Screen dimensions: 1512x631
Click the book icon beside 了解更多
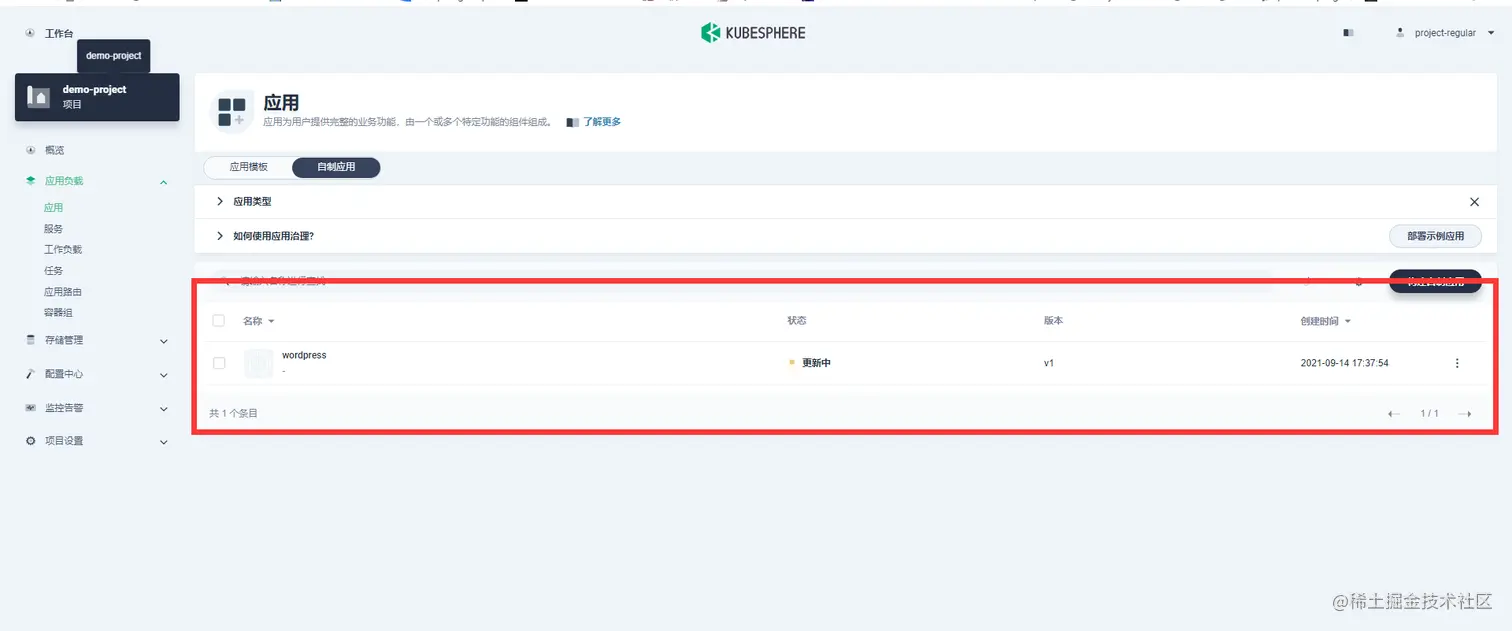tap(572, 122)
